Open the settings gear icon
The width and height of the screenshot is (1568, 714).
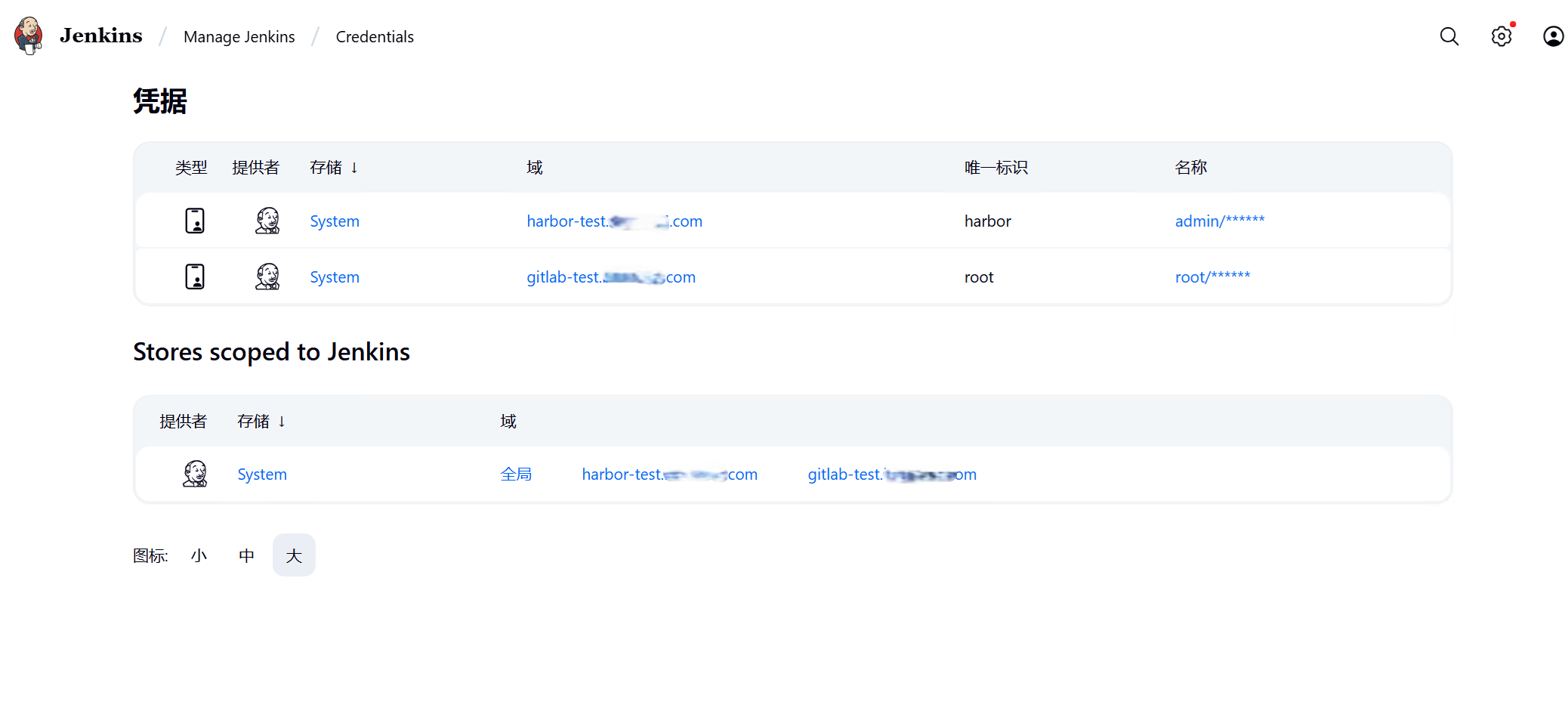[1502, 36]
